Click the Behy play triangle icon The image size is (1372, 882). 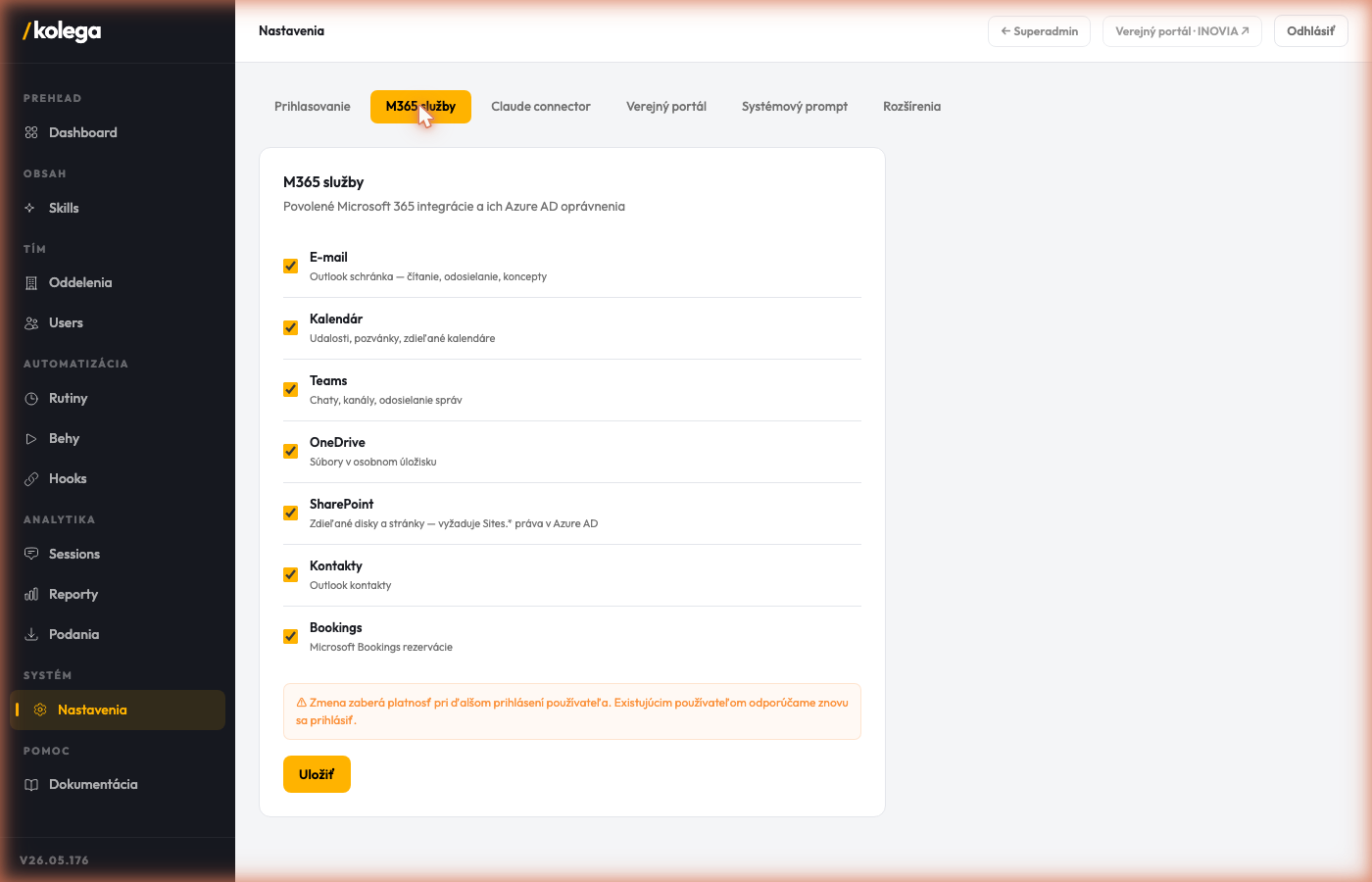(31, 438)
